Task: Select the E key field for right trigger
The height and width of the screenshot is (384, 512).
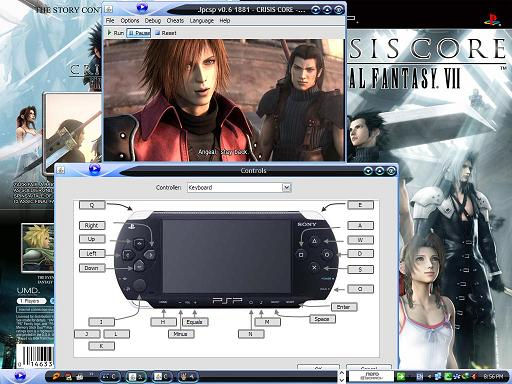Action: [x=360, y=205]
